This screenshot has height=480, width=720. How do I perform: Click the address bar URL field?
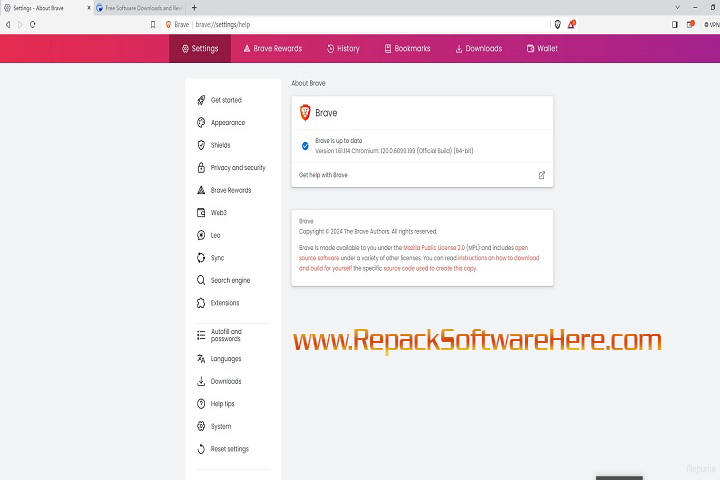point(356,24)
